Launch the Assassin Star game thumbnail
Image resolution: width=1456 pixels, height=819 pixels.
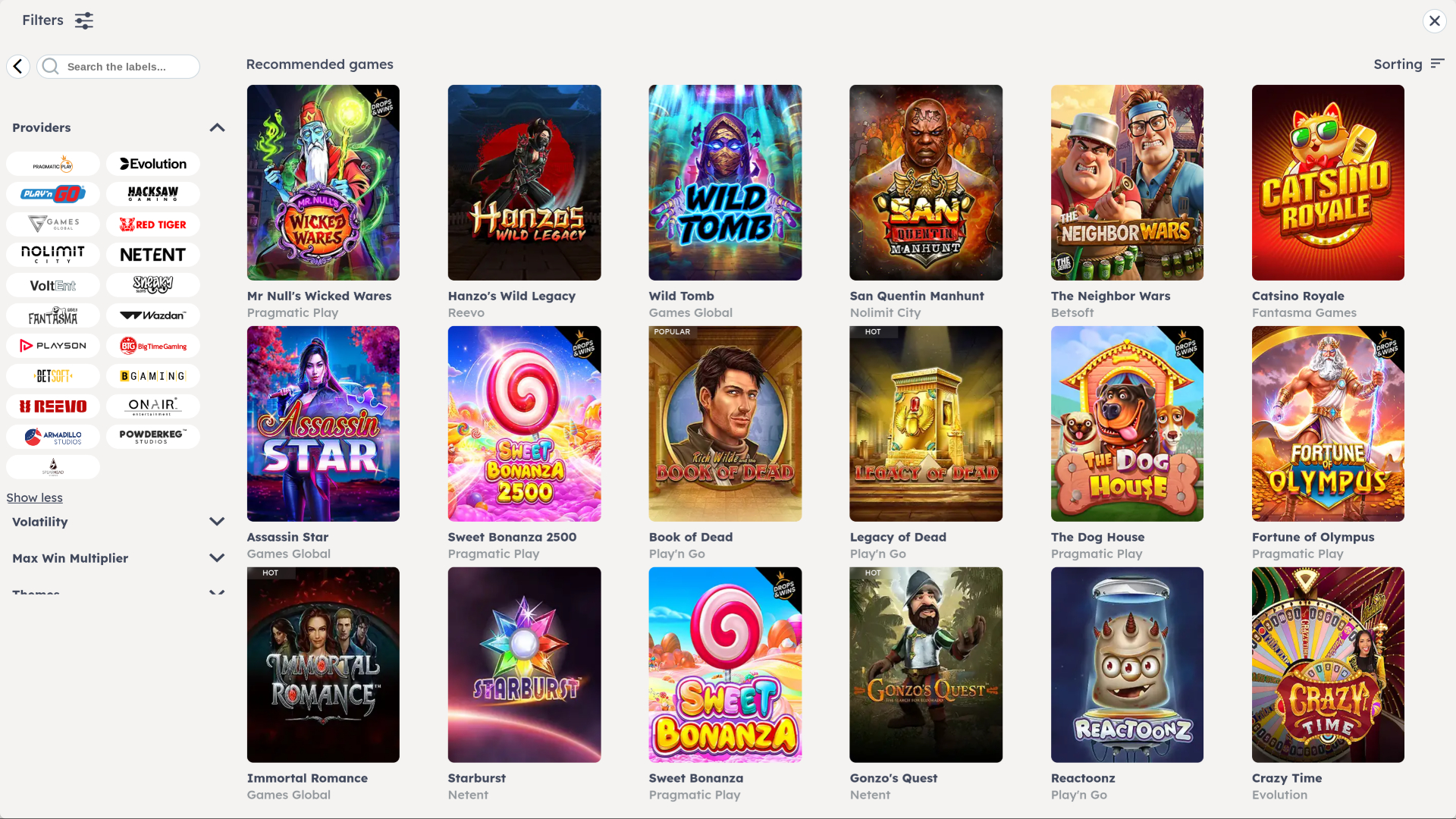tap(323, 424)
